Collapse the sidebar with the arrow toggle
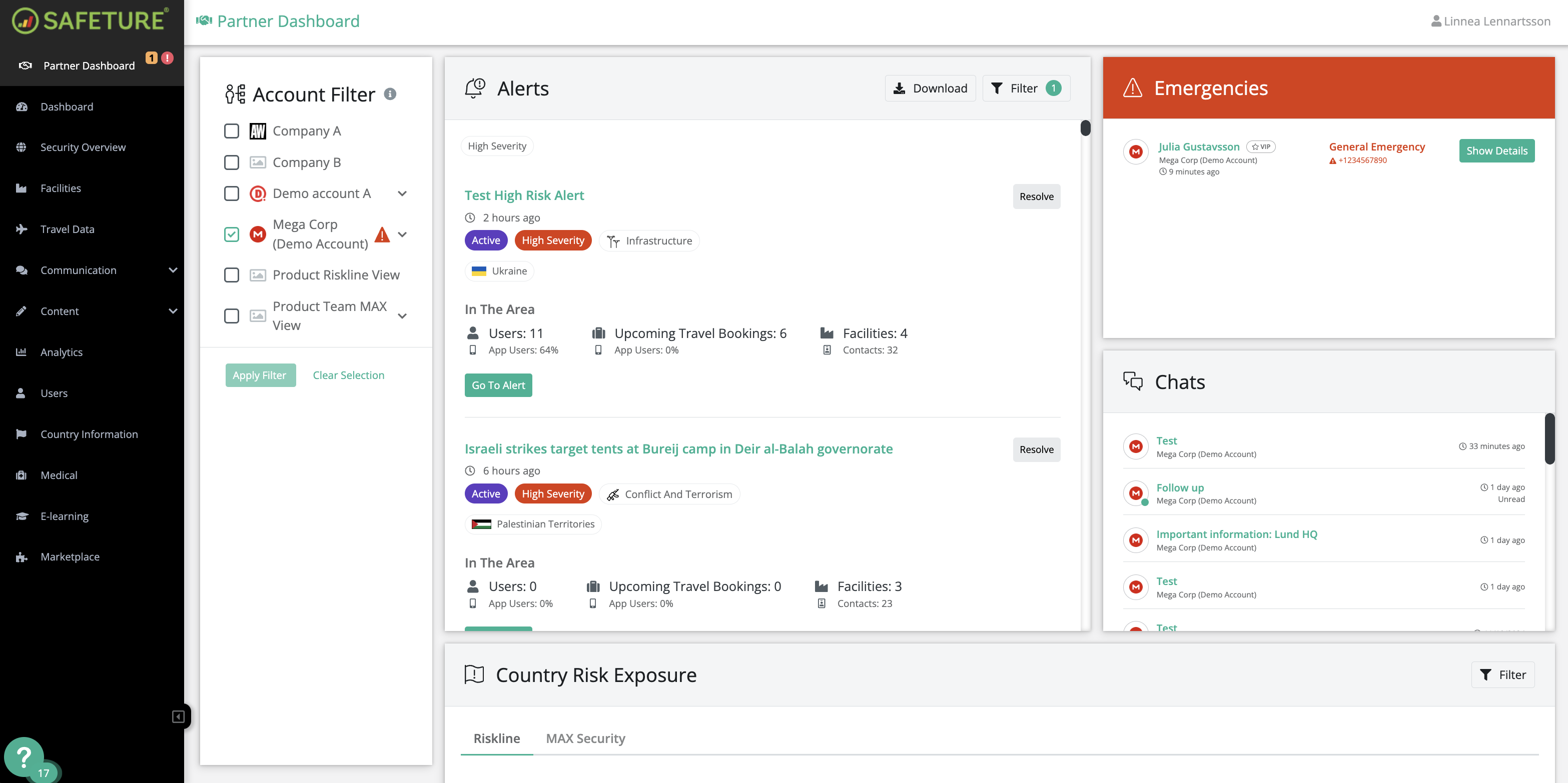This screenshot has width=1568, height=783. (178, 716)
